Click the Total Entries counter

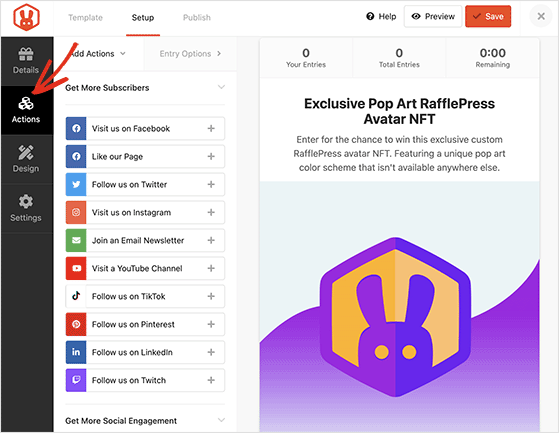tap(399, 58)
